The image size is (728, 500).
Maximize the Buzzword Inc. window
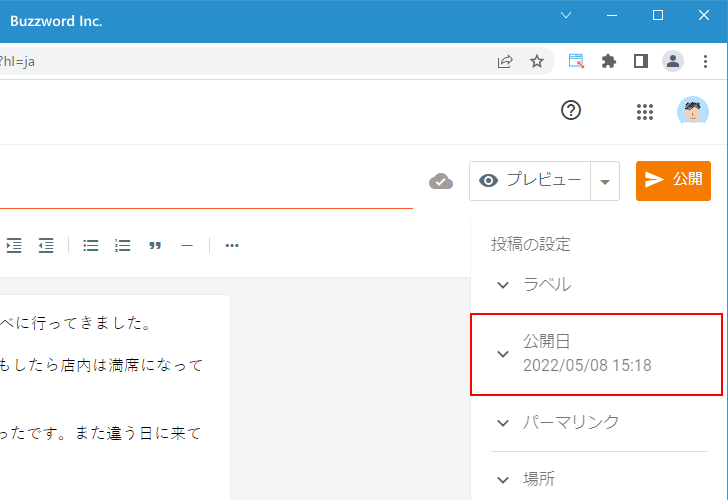click(x=658, y=15)
